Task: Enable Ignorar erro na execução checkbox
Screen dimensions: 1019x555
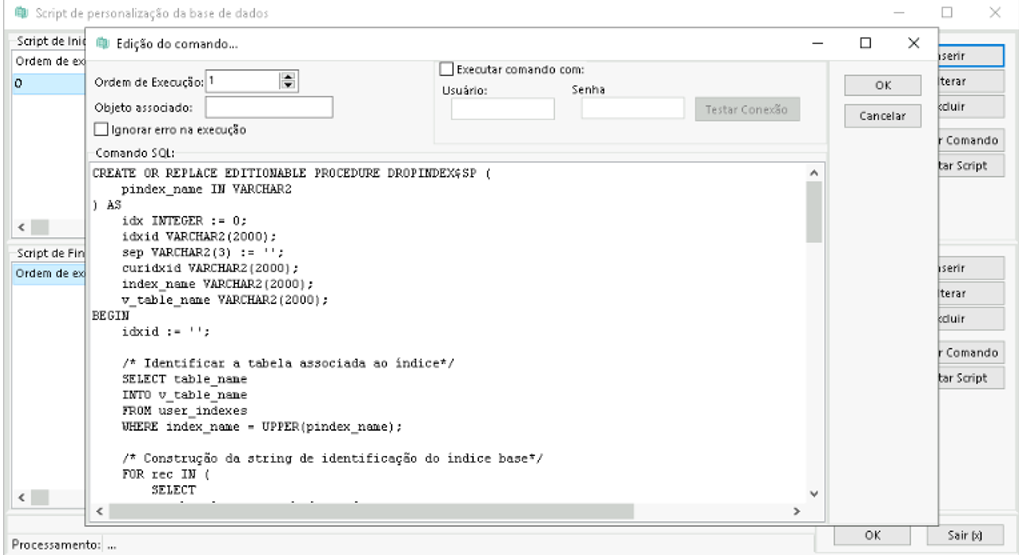Action: [101, 129]
